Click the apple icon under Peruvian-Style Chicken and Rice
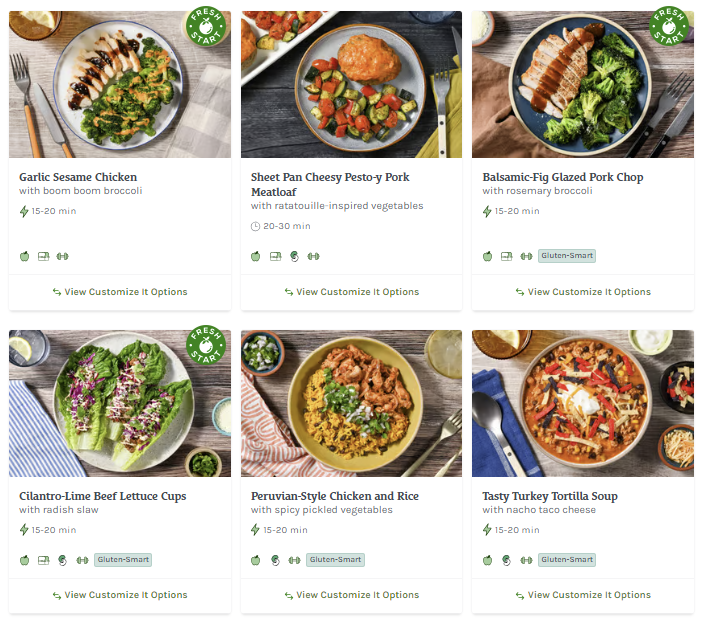The height and width of the screenshot is (619, 703). [x=256, y=560]
